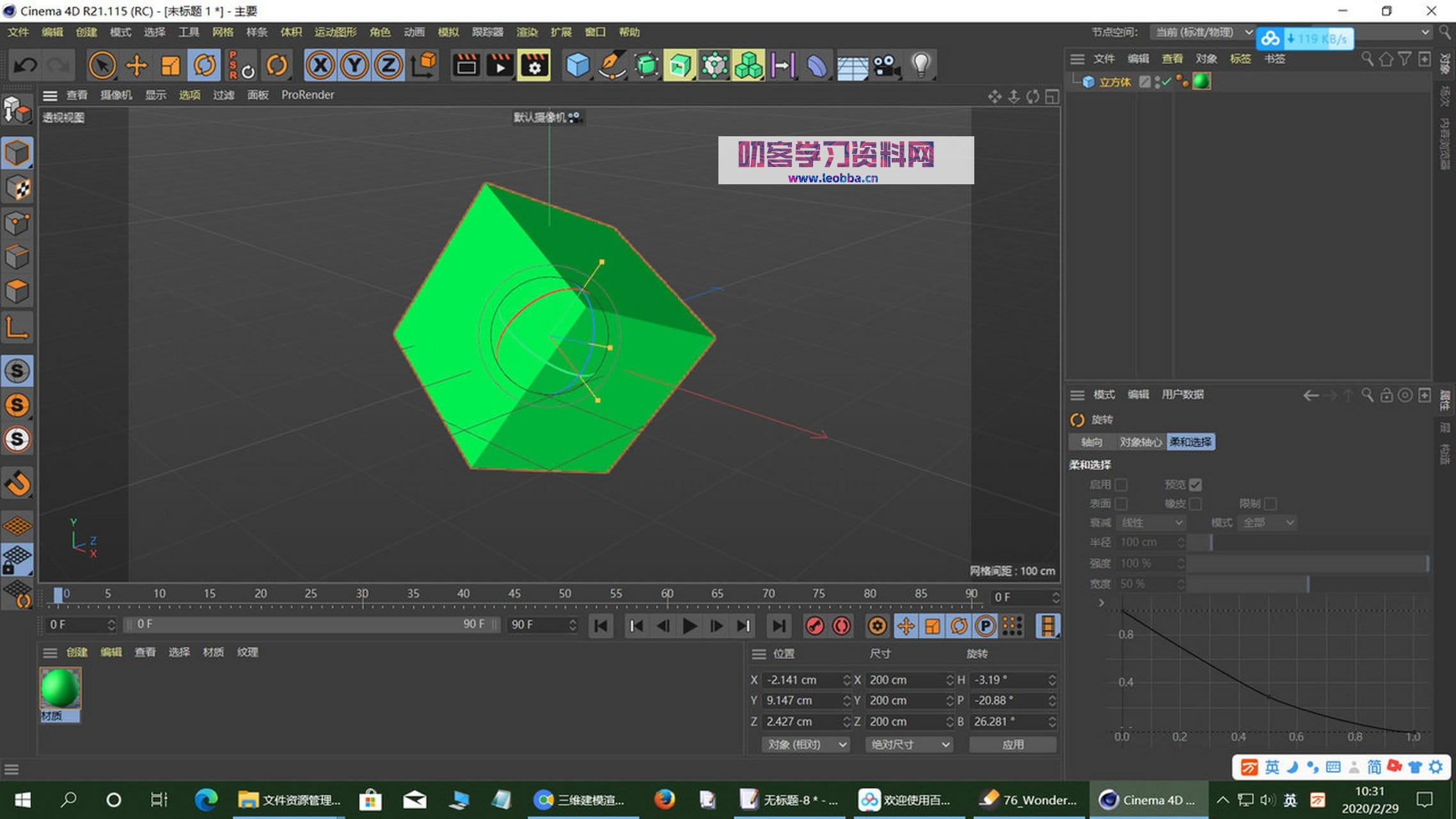Select the Move tool in the toolbar
1456x819 pixels.
pos(136,65)
